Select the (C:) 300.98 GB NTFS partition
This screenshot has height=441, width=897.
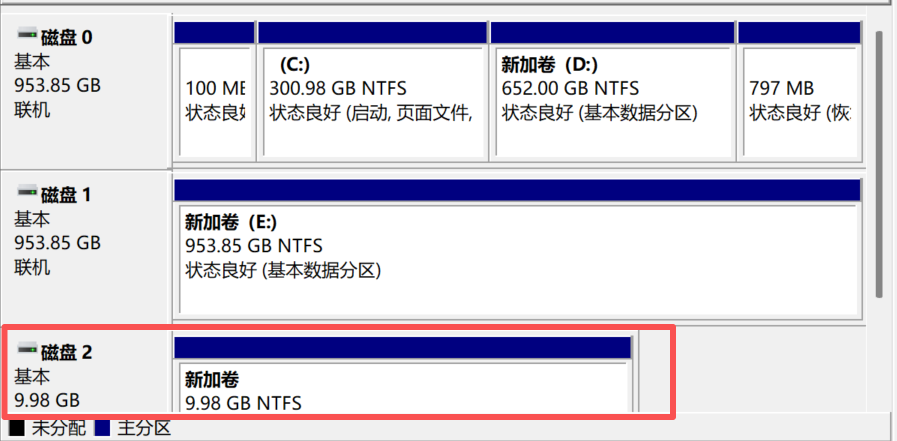(372, 100)
